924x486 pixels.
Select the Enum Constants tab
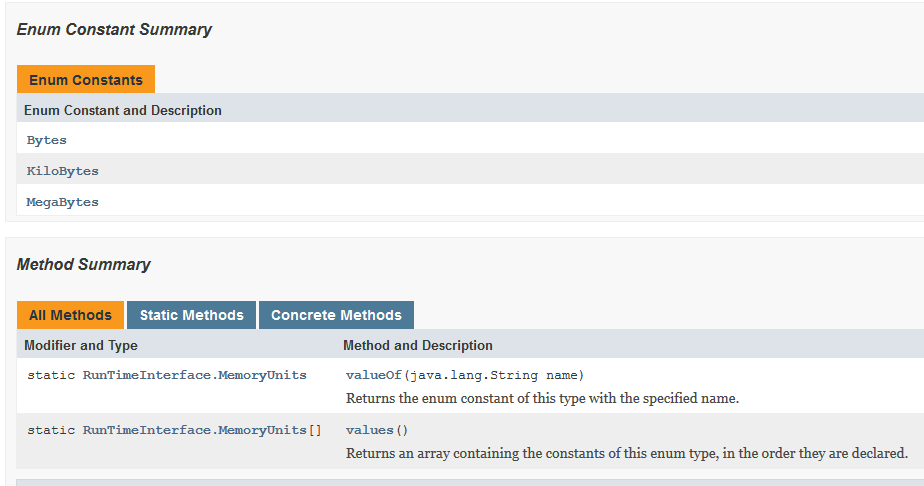pos(86,80)
